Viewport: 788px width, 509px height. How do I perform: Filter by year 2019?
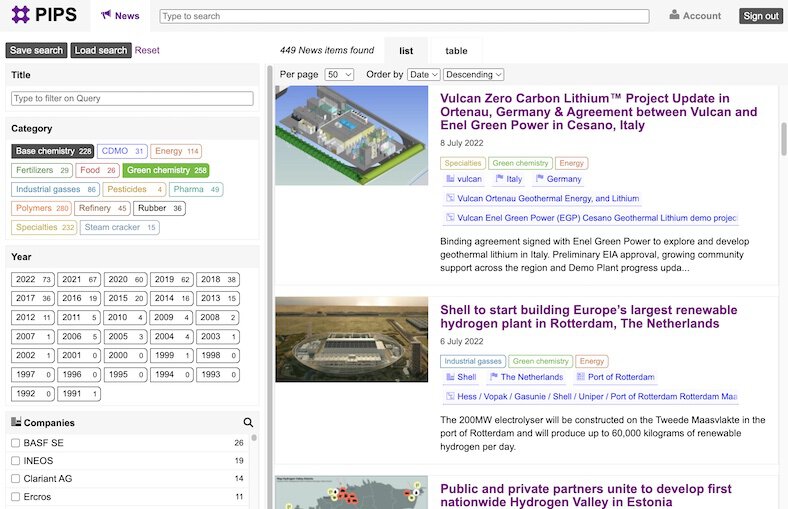pos(171,279)
